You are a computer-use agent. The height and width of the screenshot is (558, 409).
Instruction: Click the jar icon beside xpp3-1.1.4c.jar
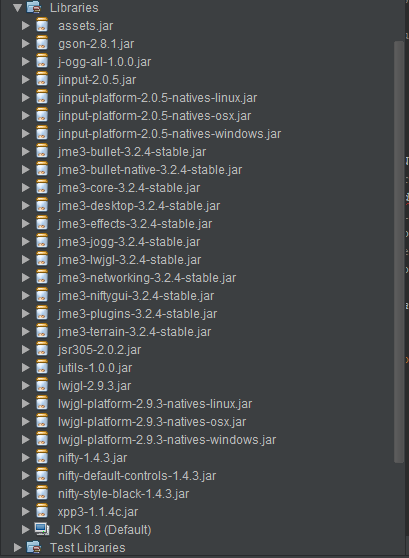point(42,511)
